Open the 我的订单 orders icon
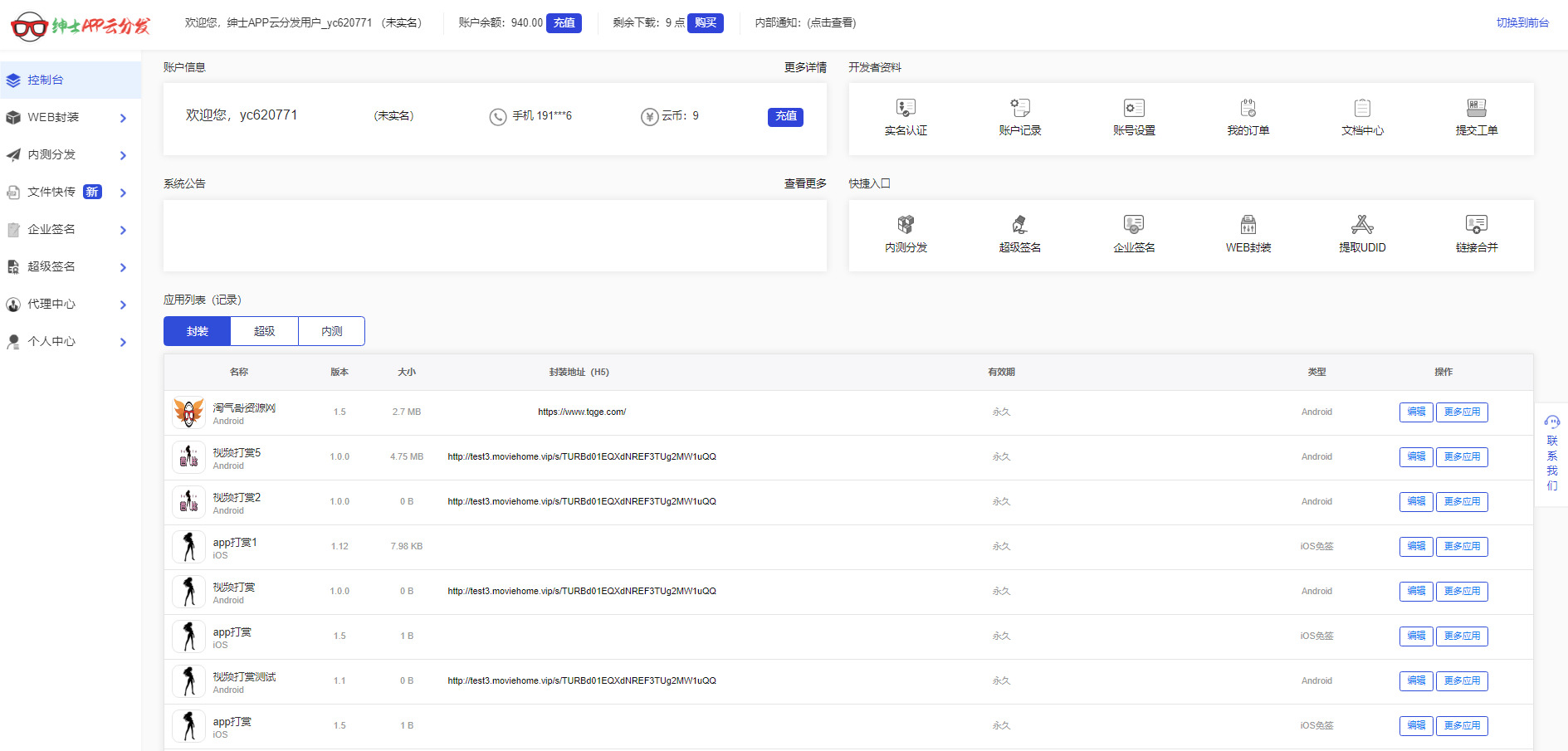Screen dimensions: 1568x751 1248,109
